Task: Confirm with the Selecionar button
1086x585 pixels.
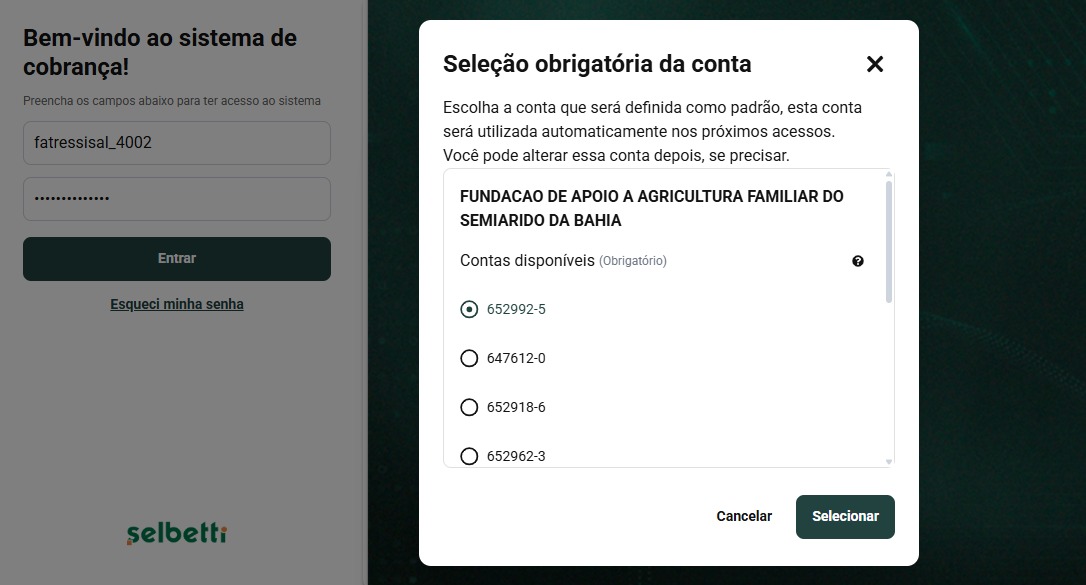Action: point(845,517)
